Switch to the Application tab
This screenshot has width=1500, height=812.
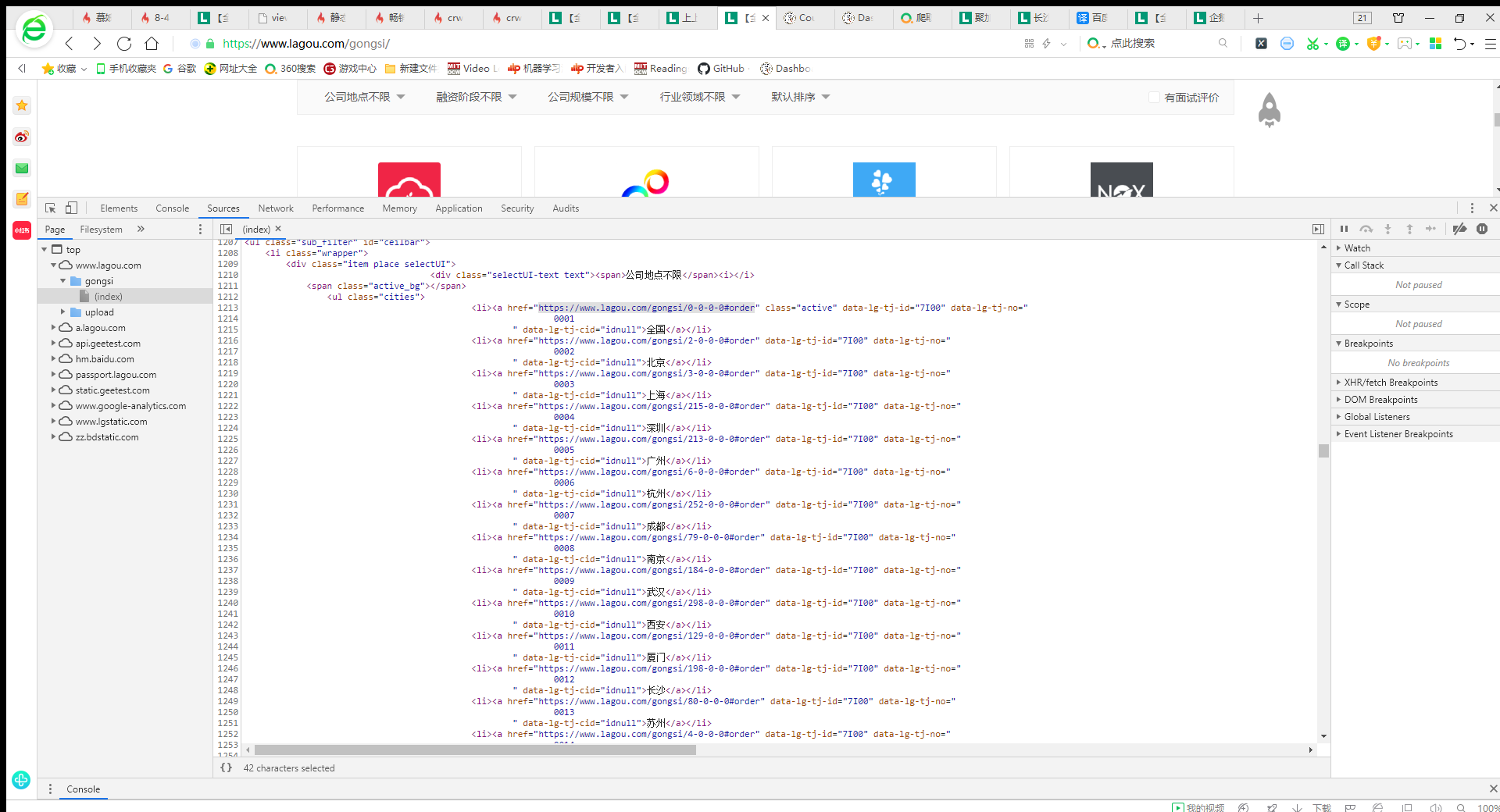pyautogui.click(x=459, y=208)
